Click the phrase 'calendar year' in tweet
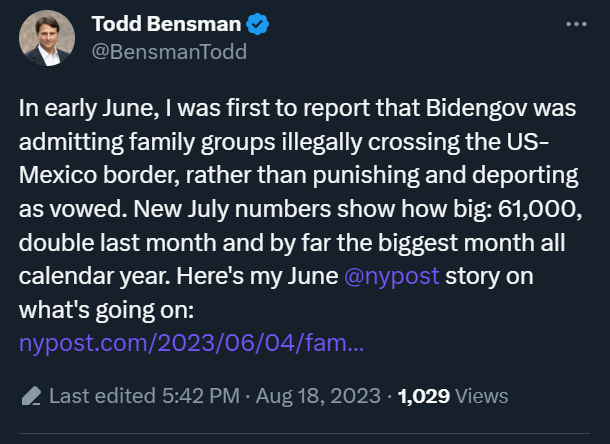This screenshot has width=610, height=444. pos(95,276)
